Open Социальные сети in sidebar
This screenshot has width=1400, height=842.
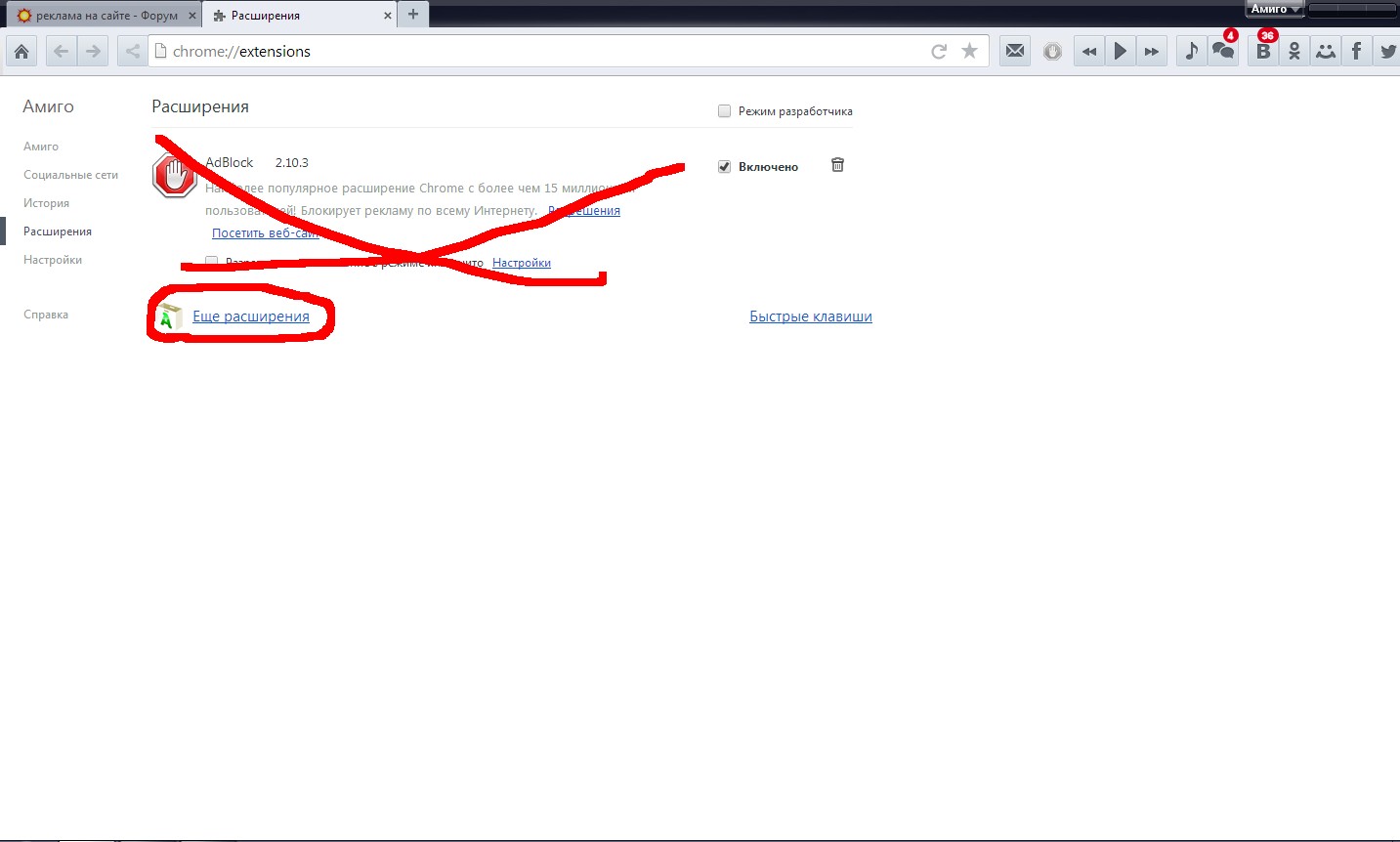click(x=70, y=175)
